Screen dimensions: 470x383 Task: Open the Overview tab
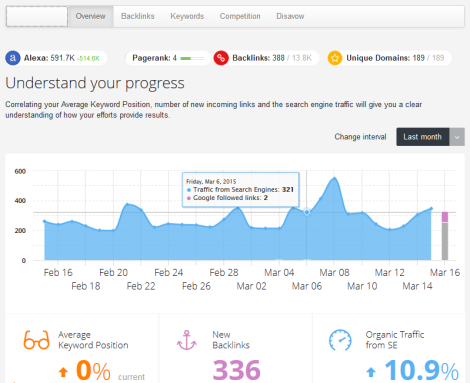[x=90, y=16]
